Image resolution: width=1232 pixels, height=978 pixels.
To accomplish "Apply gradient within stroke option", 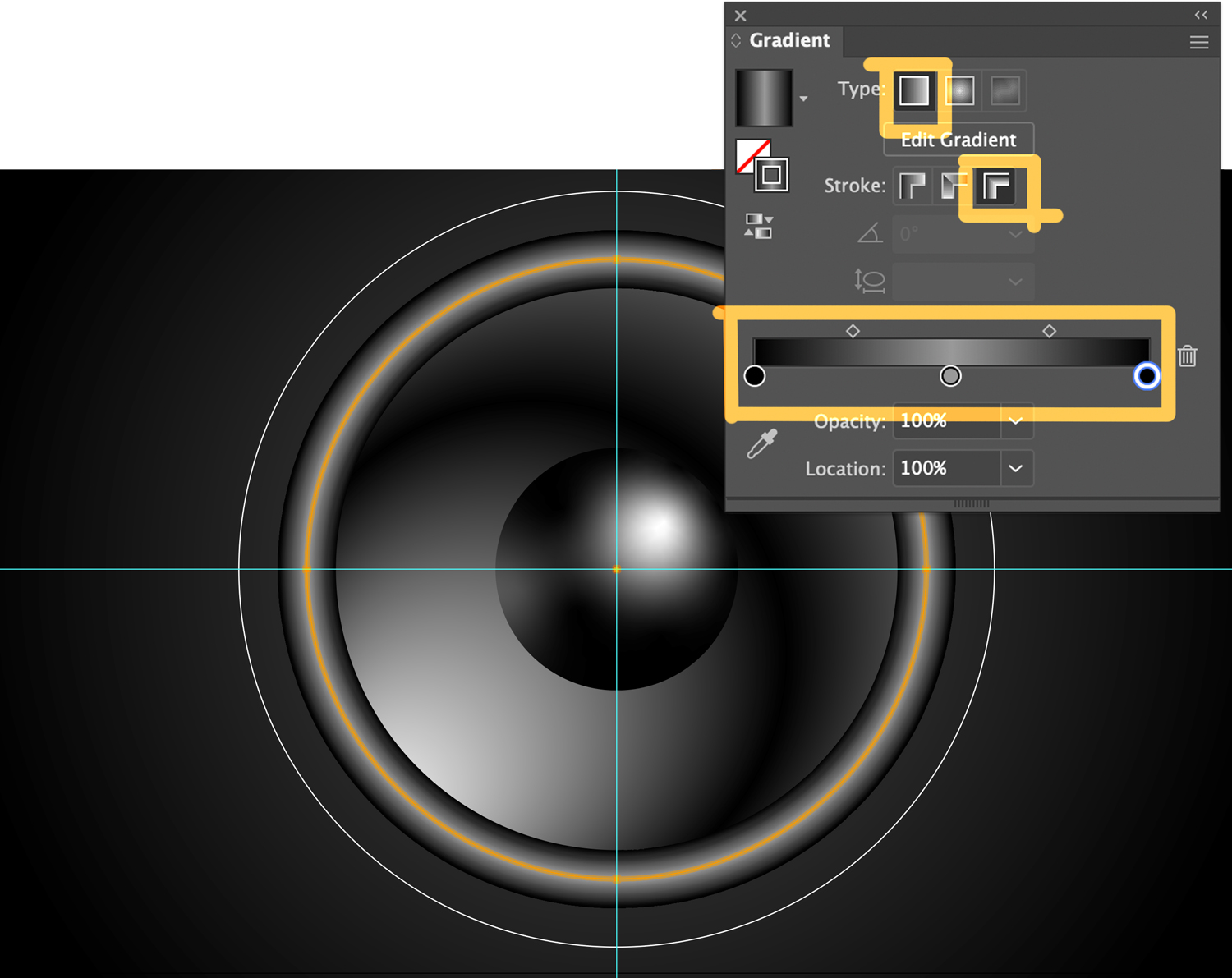I will pyautogui.click(x=912, y=186).
